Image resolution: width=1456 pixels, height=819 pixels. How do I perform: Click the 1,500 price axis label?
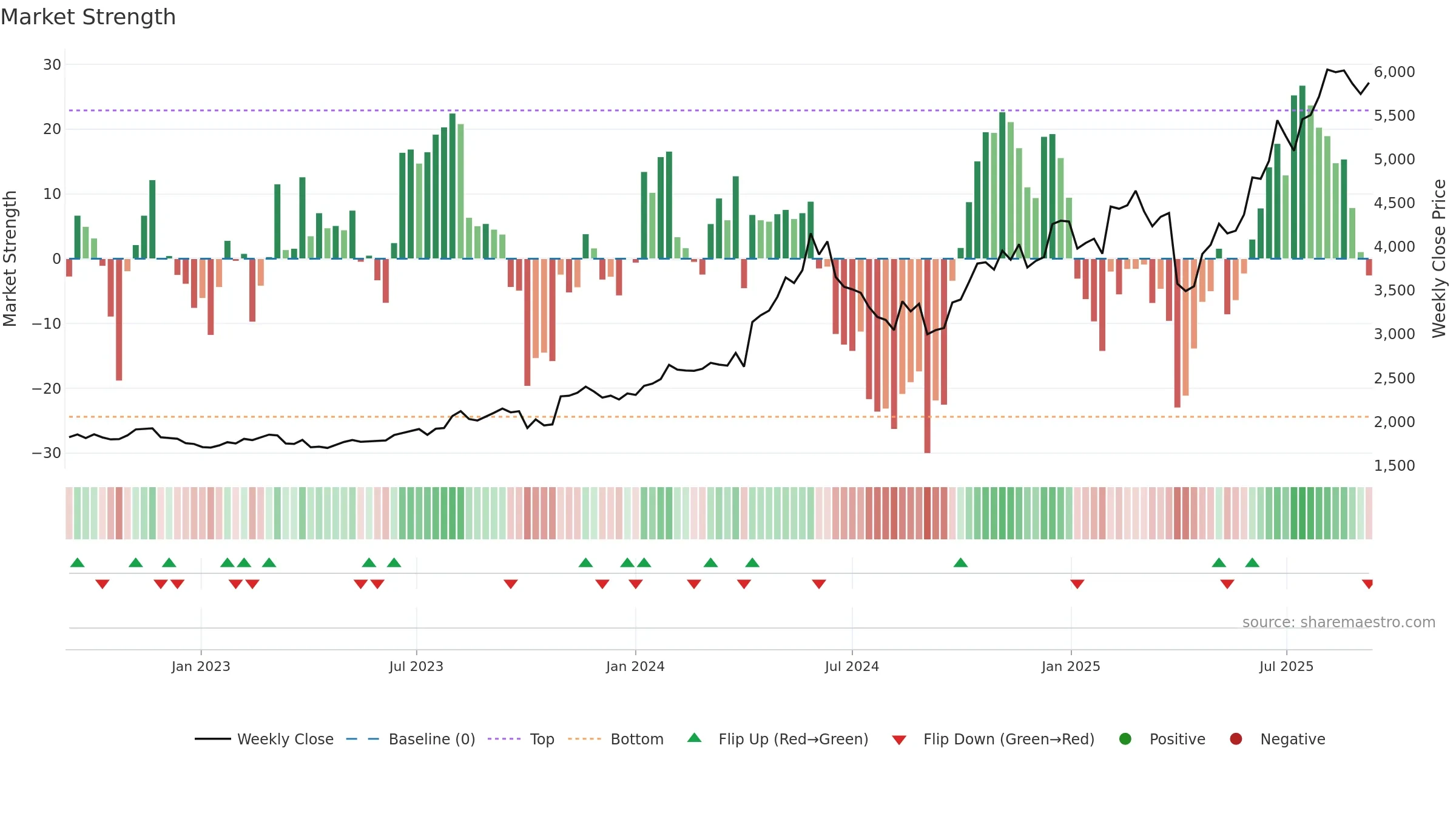tap(1394, 465)
